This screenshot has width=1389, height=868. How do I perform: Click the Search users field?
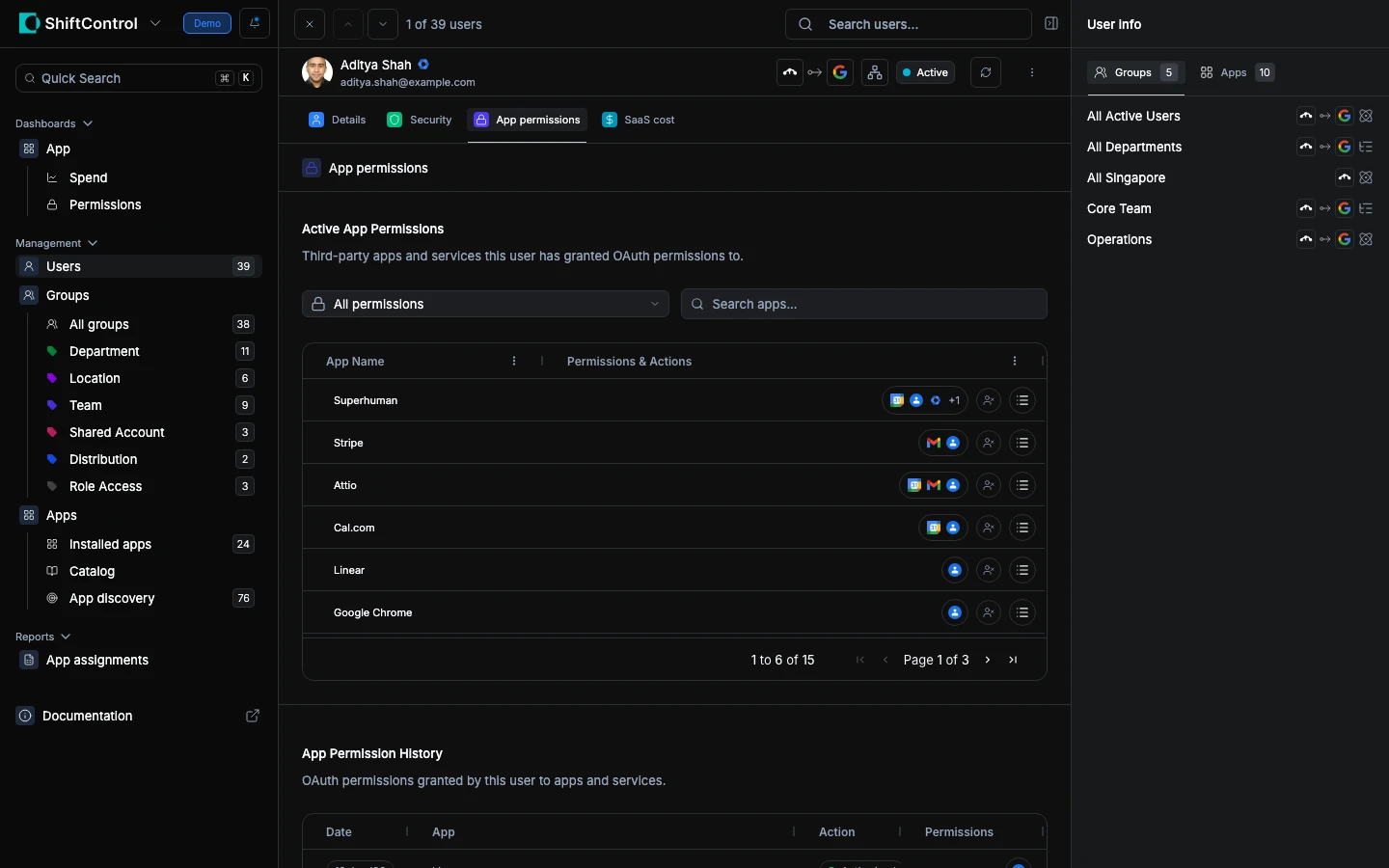click(x=909, y=24)
